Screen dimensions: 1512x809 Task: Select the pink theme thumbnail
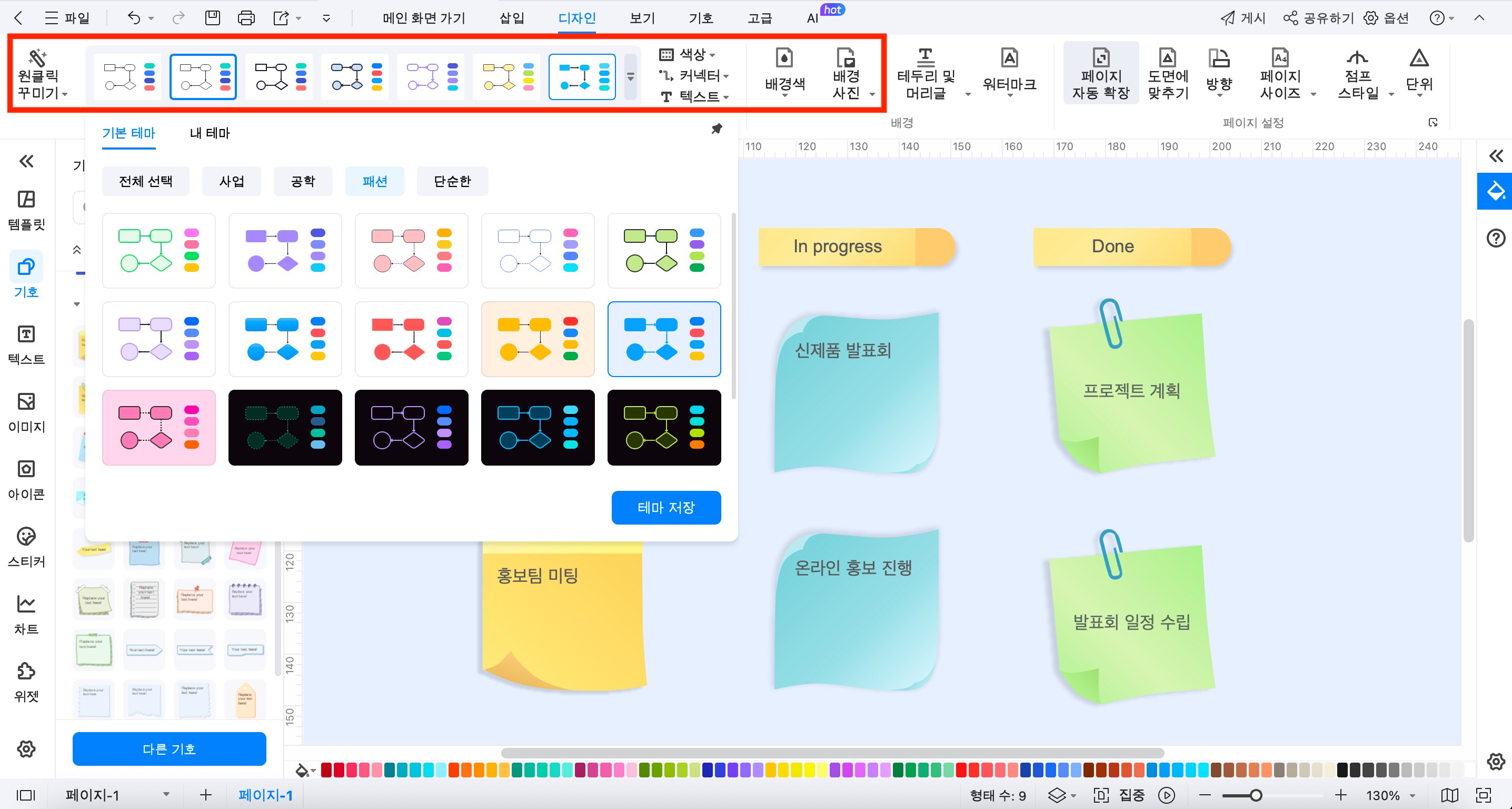[158, 427]
